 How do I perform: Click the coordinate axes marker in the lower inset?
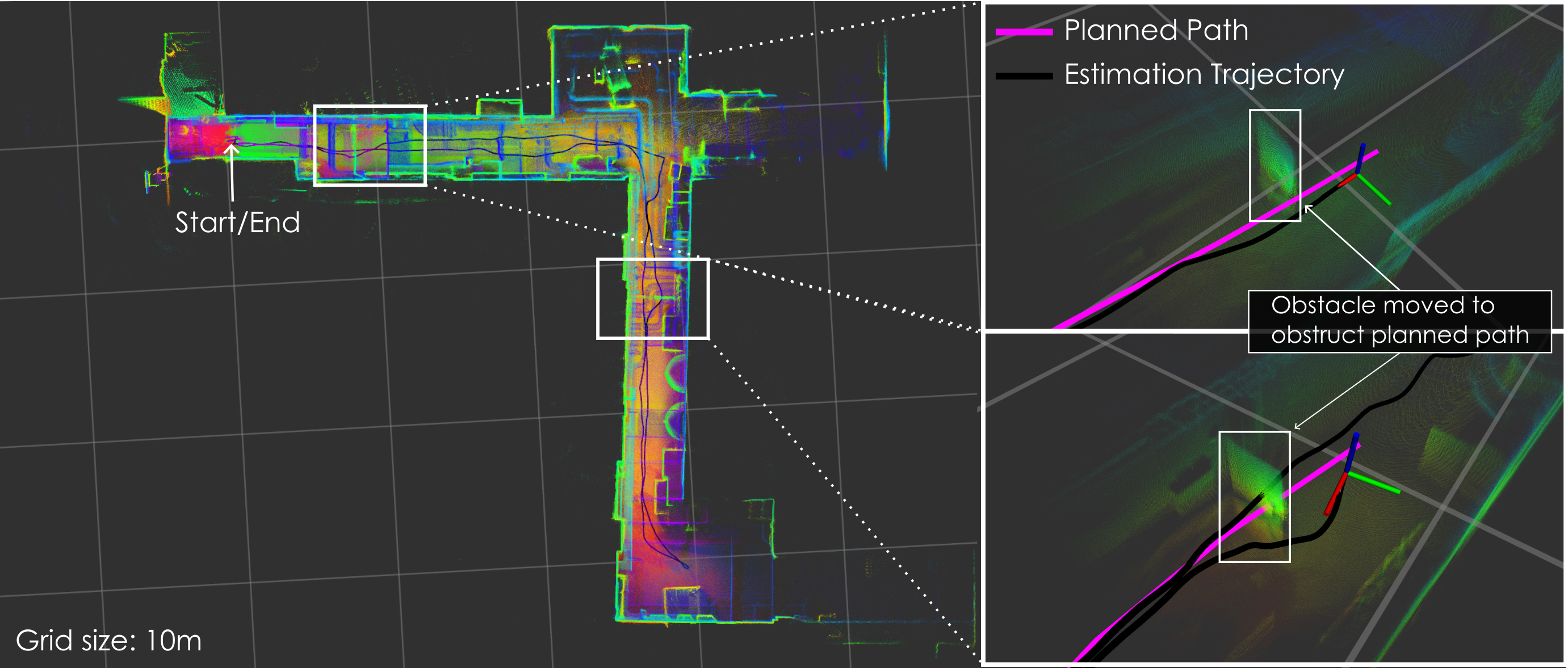click(1348, 473)
